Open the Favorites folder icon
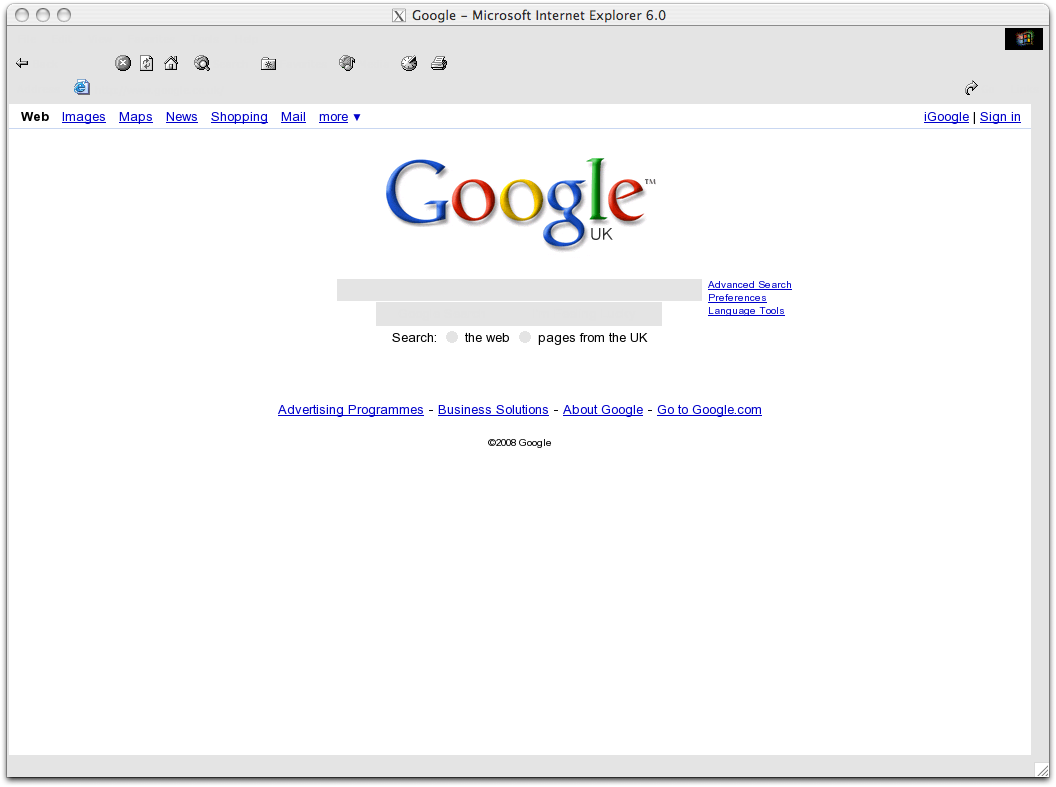1056x787 pixels. 269,64
